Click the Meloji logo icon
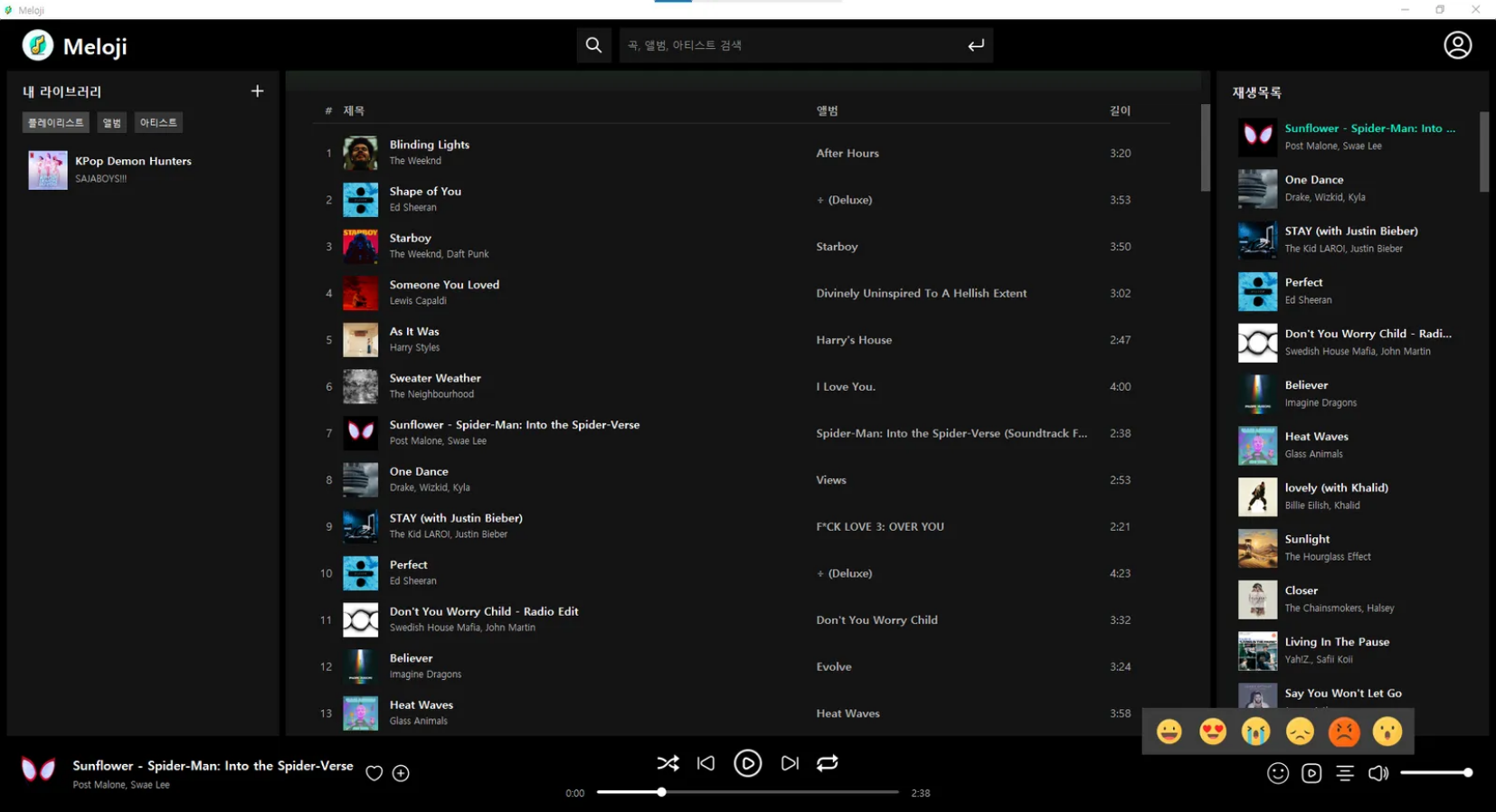This screenshot has height=812, width=1496. coord(38,45)
